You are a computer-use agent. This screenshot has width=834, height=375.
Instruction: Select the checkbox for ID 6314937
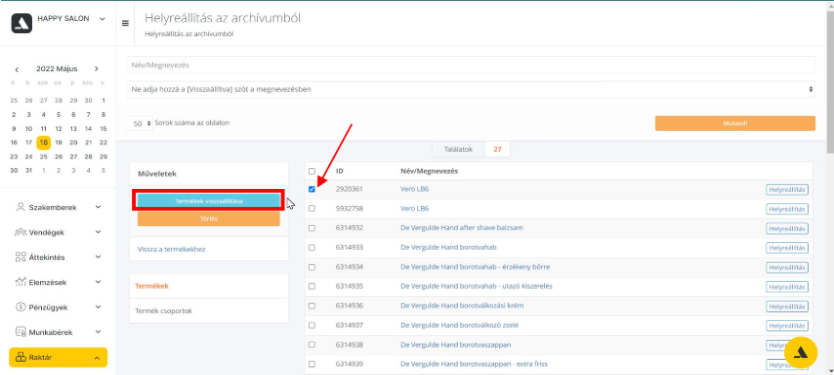[312, 325]
